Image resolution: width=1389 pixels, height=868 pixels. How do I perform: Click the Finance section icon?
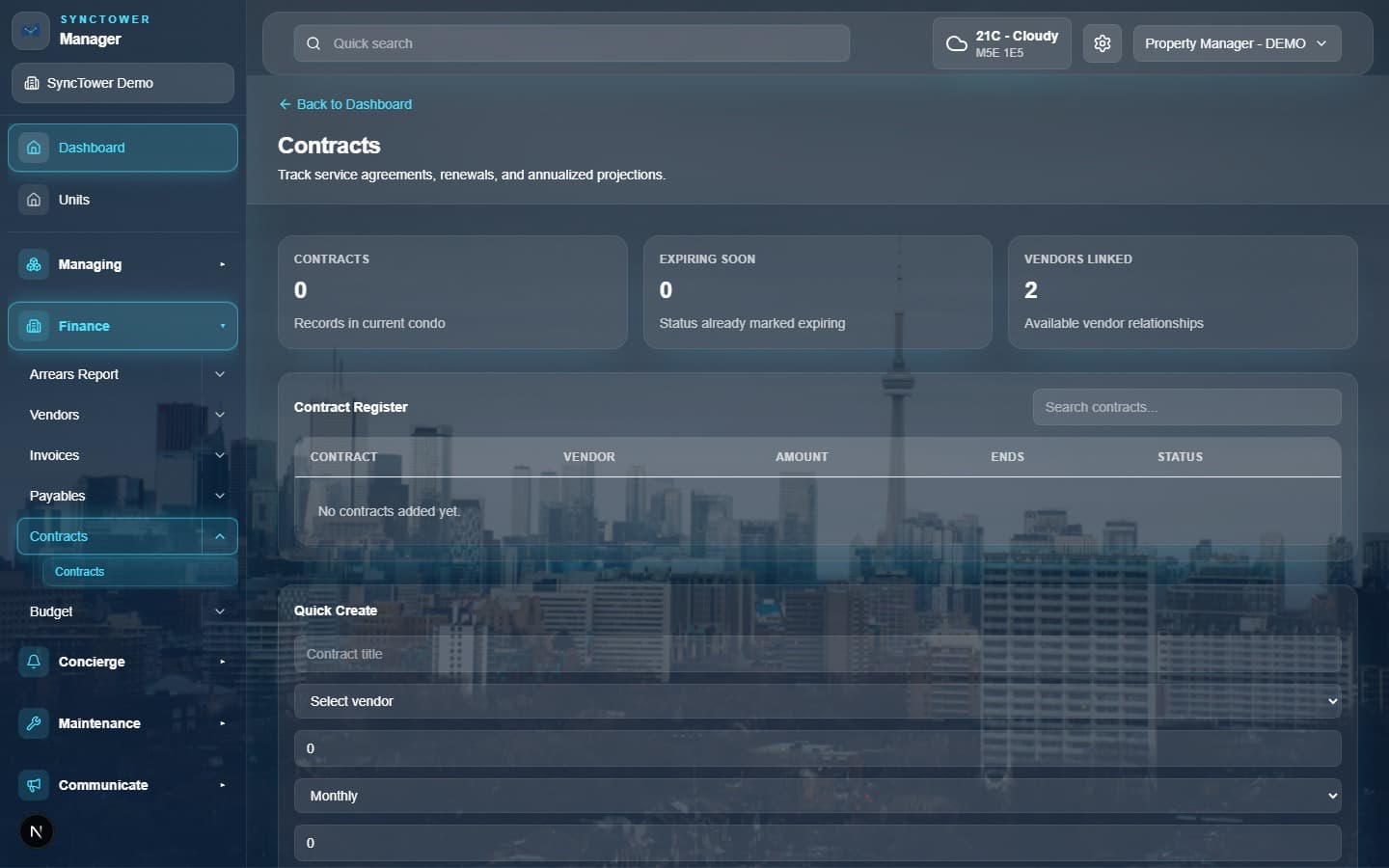(34, 326)
